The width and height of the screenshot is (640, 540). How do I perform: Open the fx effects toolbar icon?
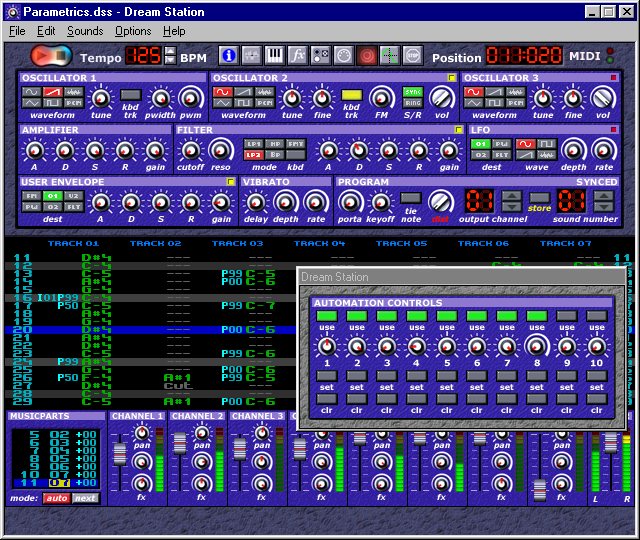[298, 55]
